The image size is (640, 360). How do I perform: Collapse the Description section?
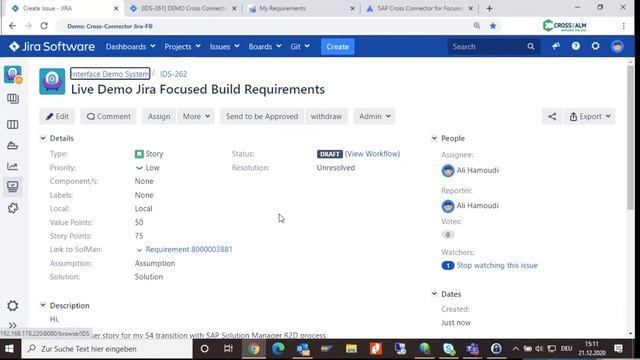(x=43, y=305)
